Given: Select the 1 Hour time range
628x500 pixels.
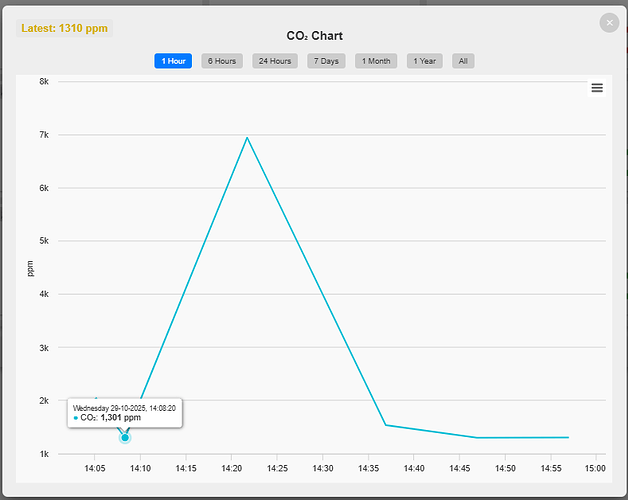Looking at the screenshot, I should [x=173, y=61].
